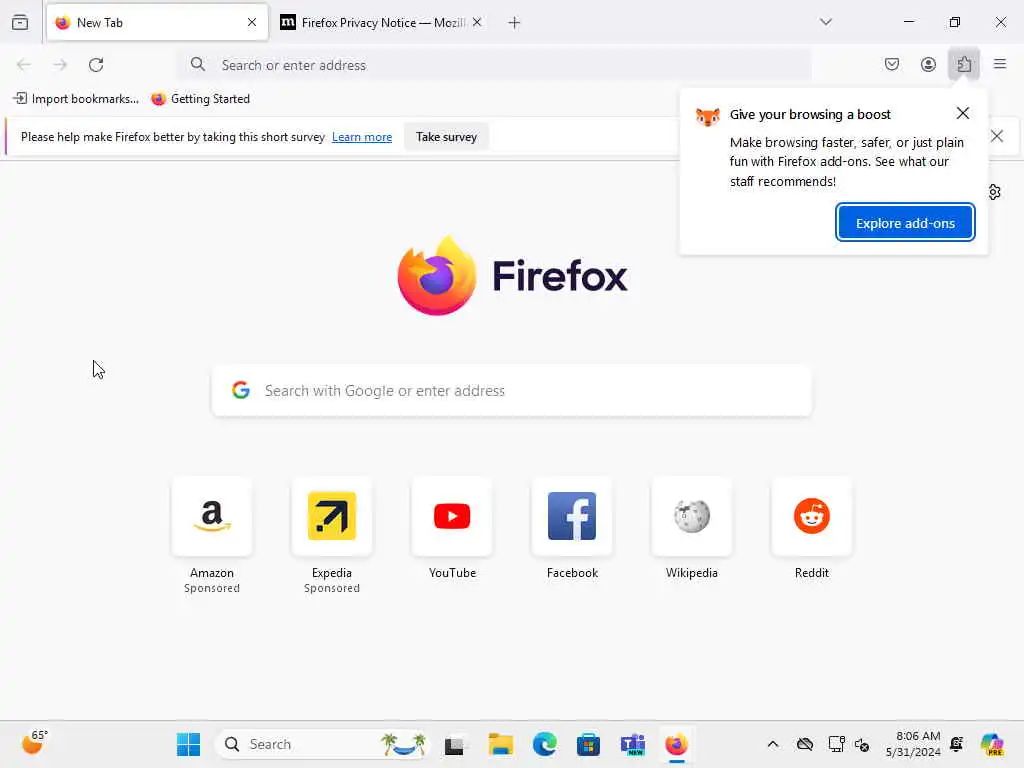Open the Windows Start menu
This screenshot has height=768, width=1024.
189,744
